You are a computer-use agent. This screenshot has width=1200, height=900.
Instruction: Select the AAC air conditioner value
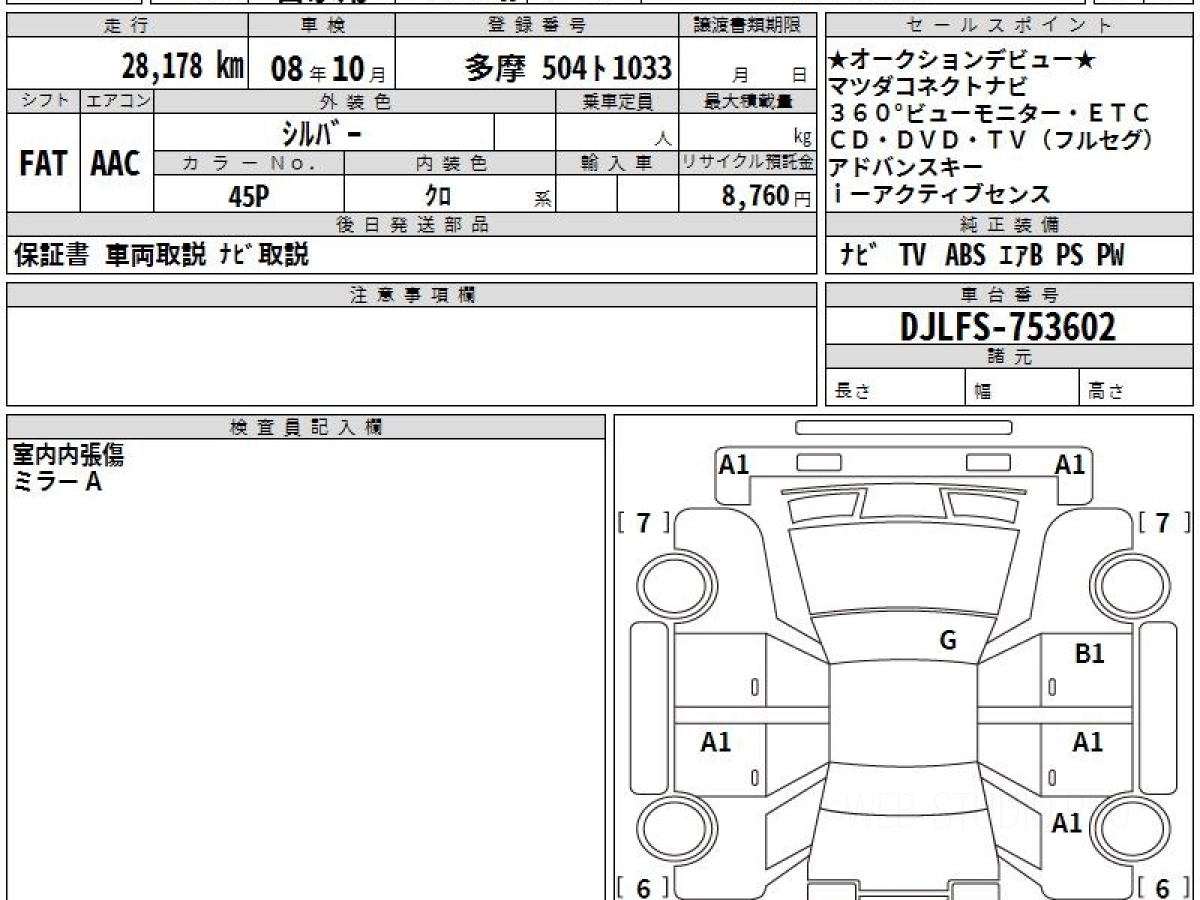[116, 164]
